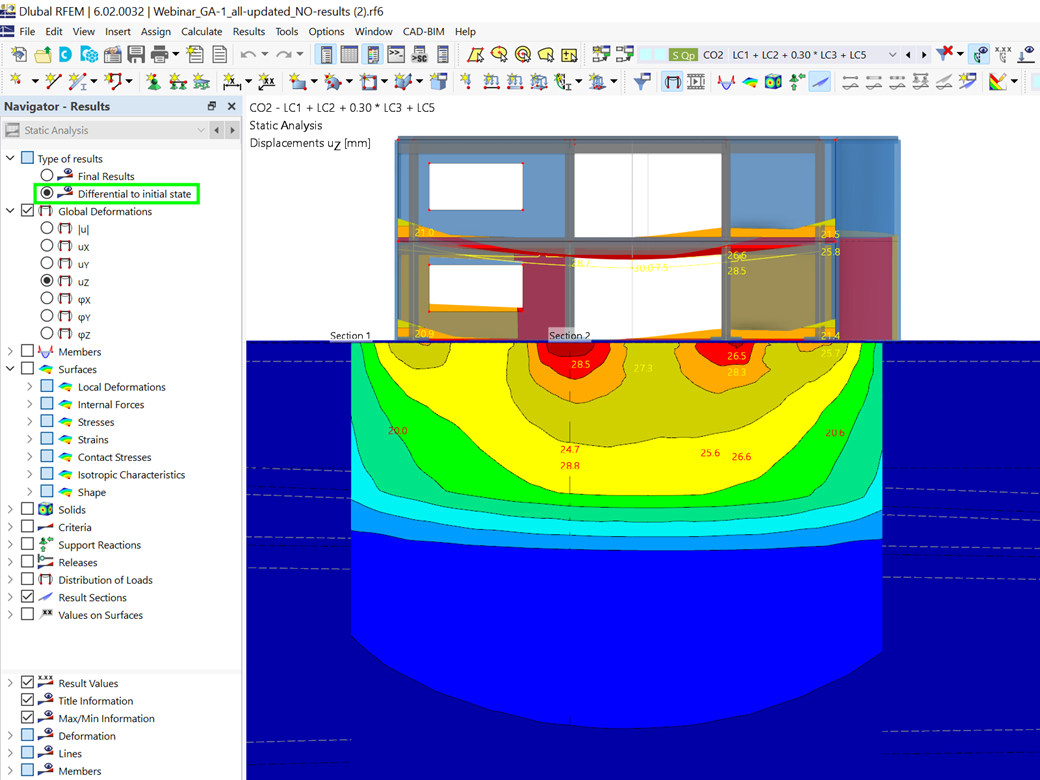Toggle member results diagram icon
Viewport: 1040px width, 780px height.
click(726, 82)
